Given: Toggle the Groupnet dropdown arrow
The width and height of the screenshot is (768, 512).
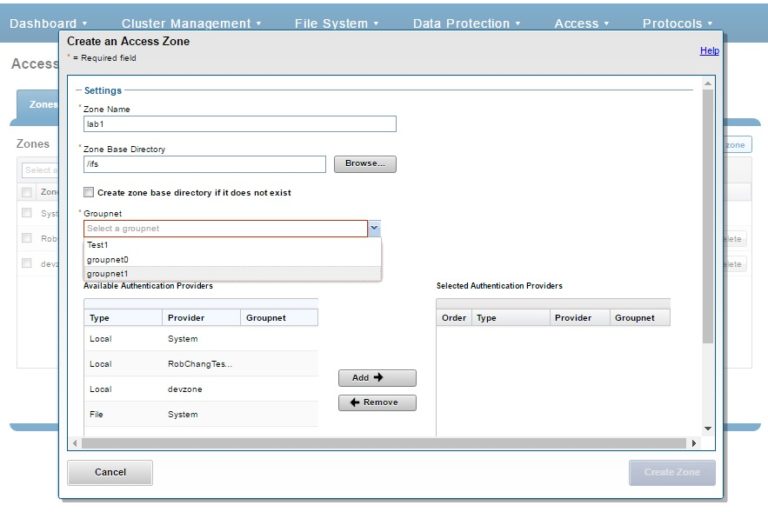Looking at the screenshot, I should 374,229.
